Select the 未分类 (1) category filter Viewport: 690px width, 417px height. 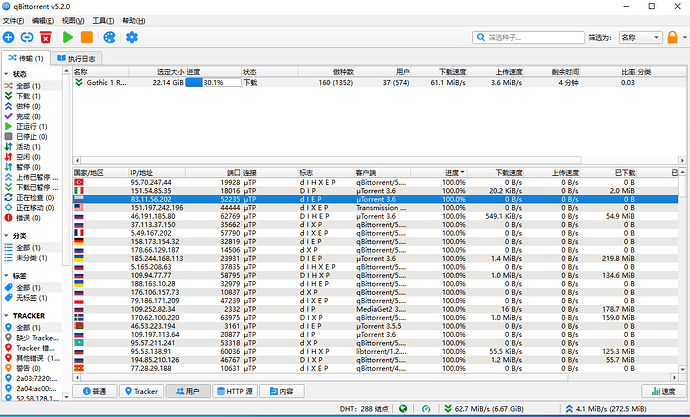click(32, 258)
